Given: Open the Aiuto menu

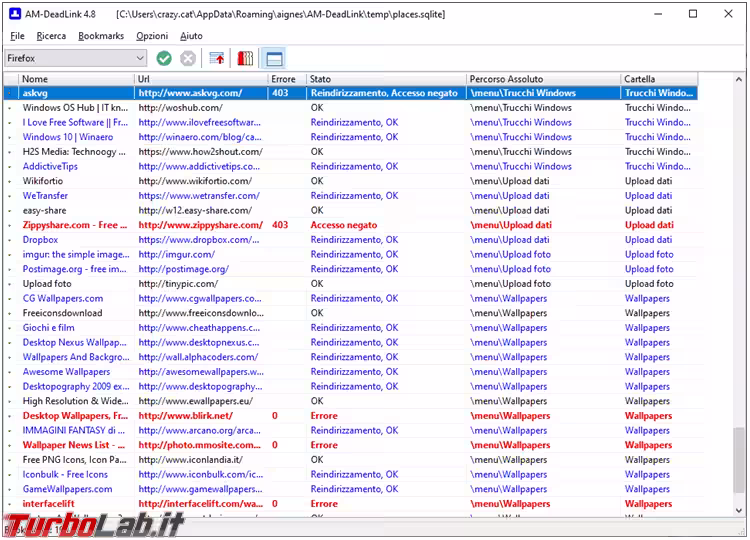Looking at the screenshot, I should point(191,36).
